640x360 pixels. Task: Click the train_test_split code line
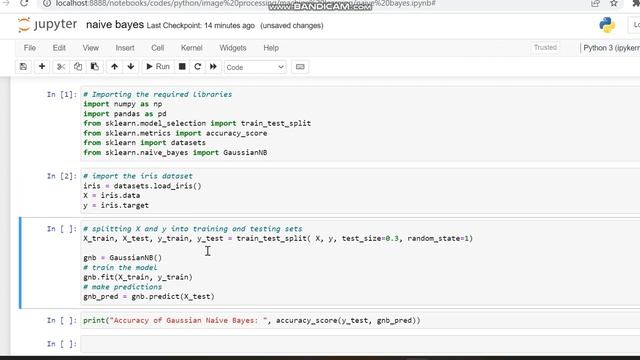pyautogui.click(x=278, y=238)
